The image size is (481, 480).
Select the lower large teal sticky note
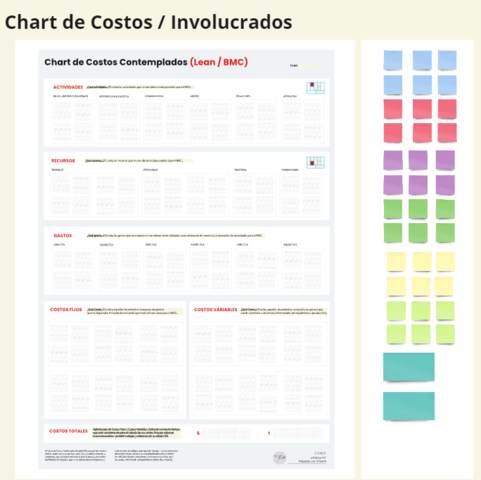[x=409, y=406]
